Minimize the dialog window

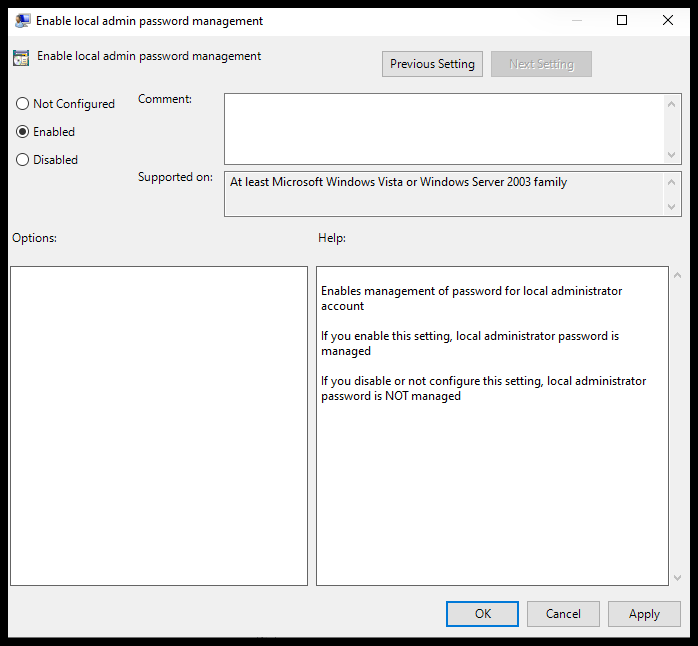[x=577, y=20]
